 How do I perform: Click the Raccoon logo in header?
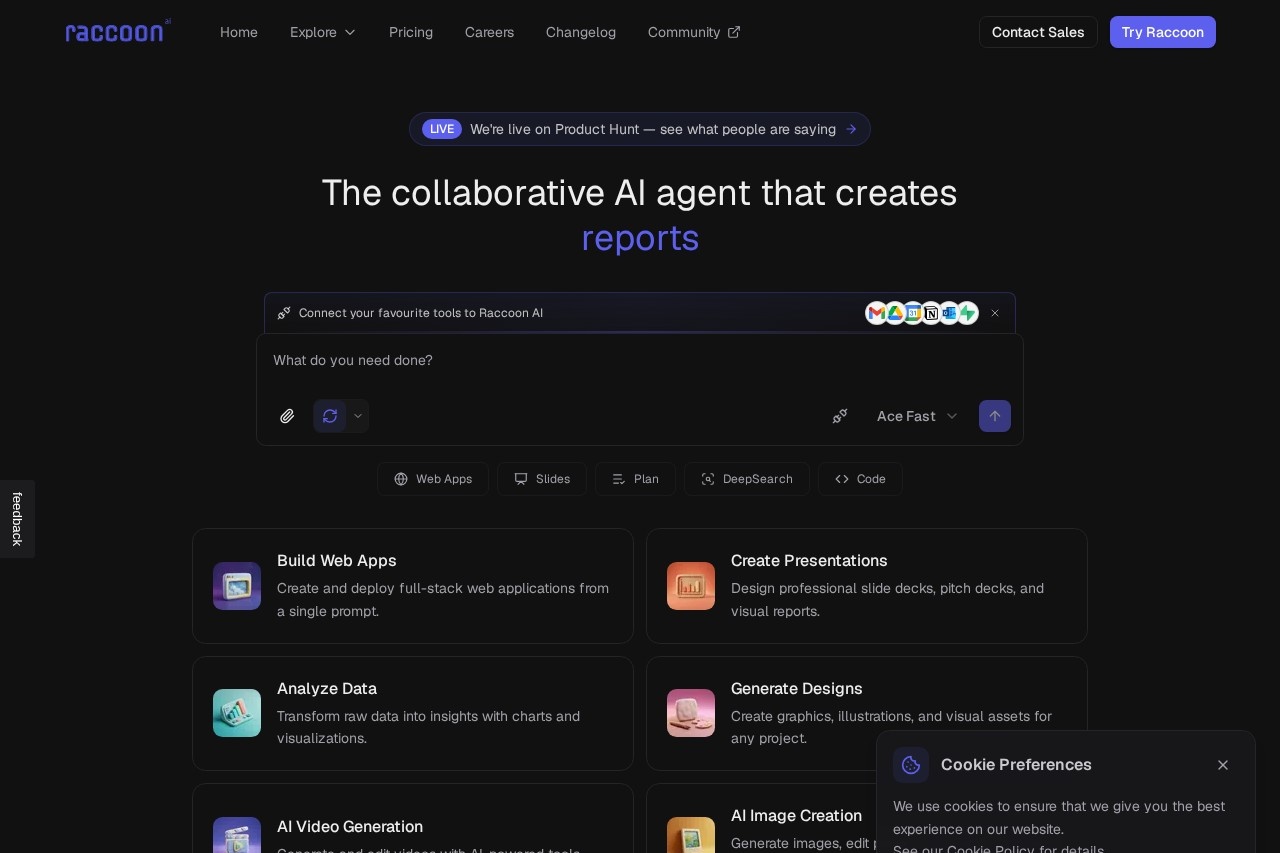click(118, 32)
